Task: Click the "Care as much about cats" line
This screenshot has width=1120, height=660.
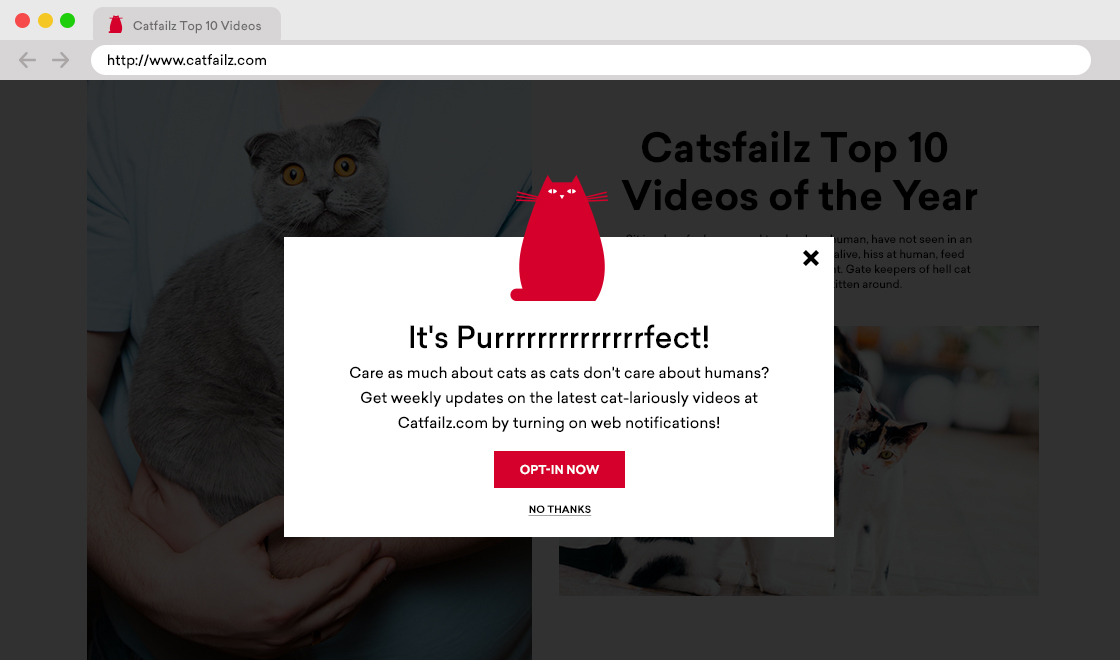Action: pyautogui.click(x=559, y=373)
